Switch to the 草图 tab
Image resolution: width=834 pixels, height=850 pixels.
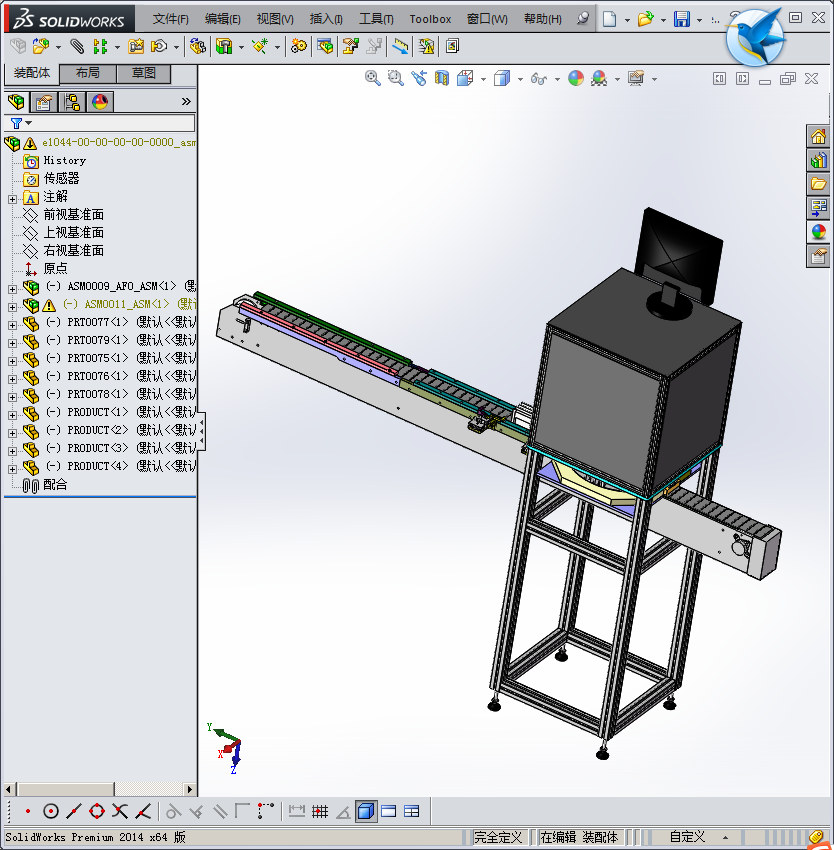pyautogui.click(x=144, y=73)
